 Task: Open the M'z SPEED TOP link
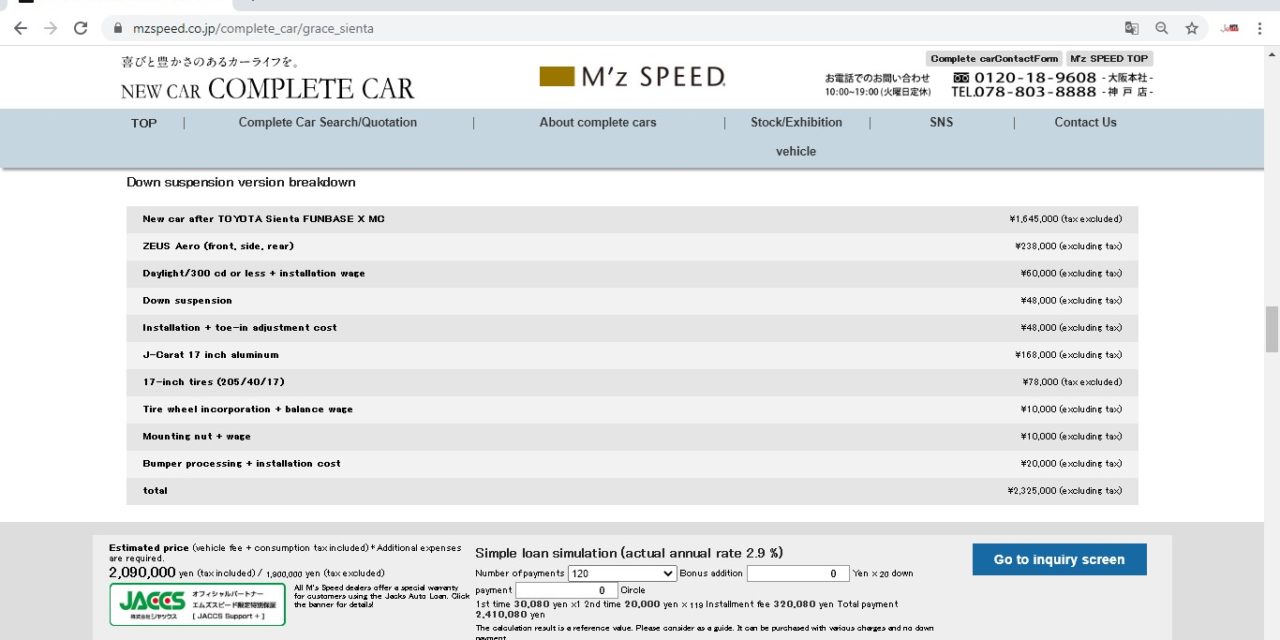coord(1109,59)
